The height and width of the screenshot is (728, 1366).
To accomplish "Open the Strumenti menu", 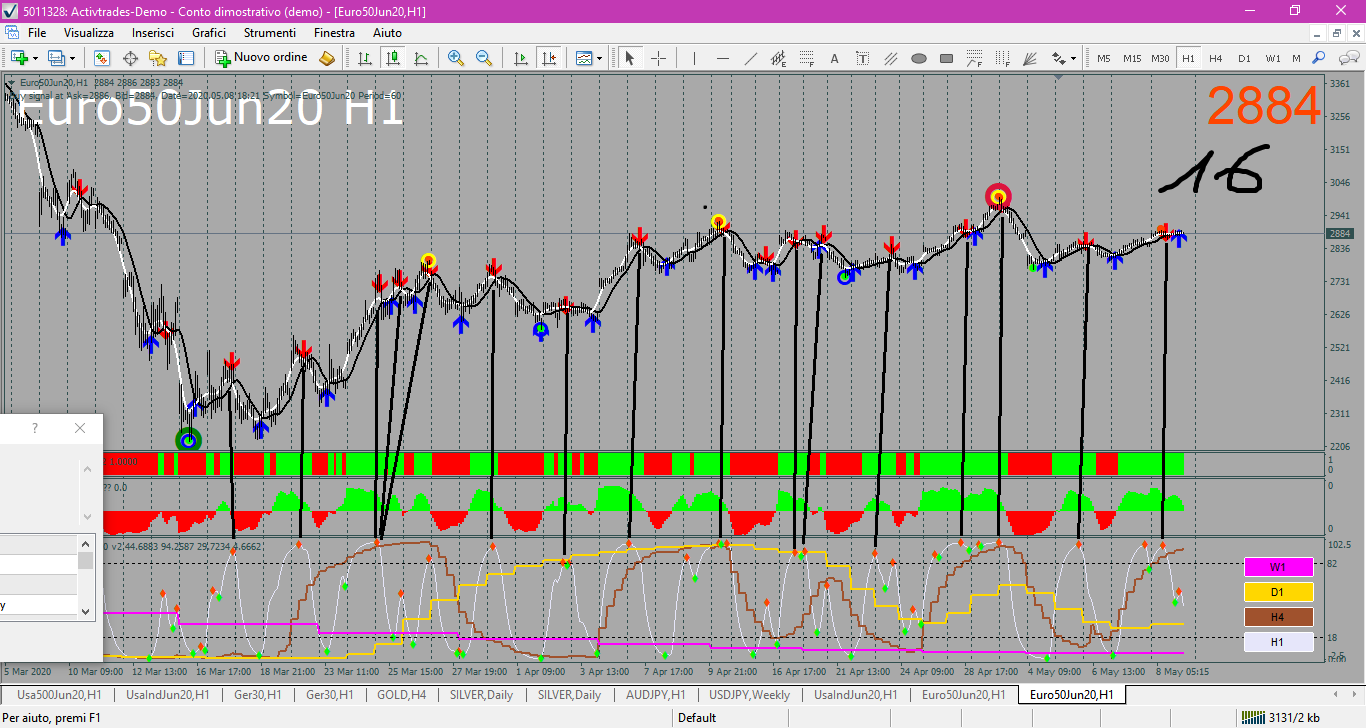I will [270, 33].
